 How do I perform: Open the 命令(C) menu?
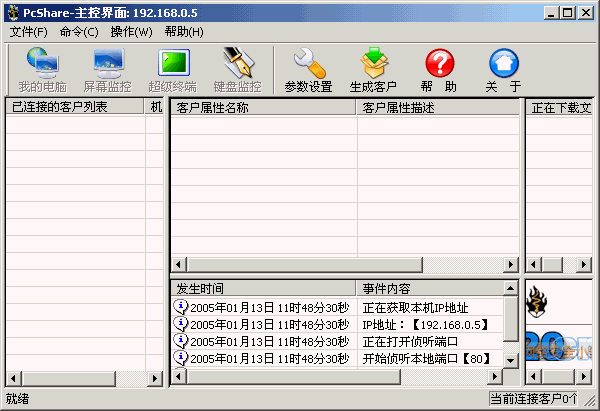[x=79, y=32]
